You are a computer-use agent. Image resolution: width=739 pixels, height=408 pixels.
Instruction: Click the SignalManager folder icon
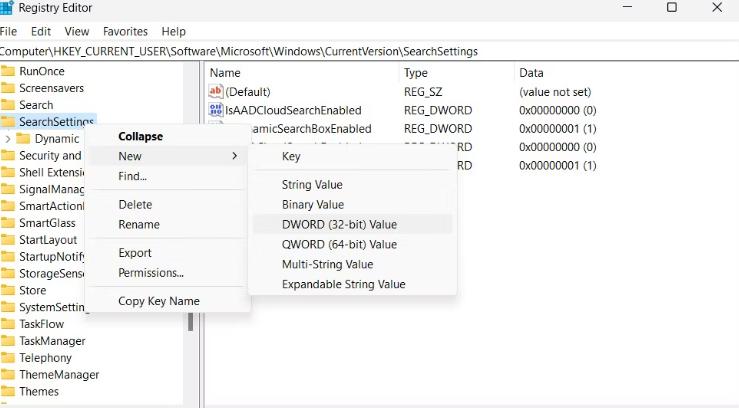coord(8,189)
